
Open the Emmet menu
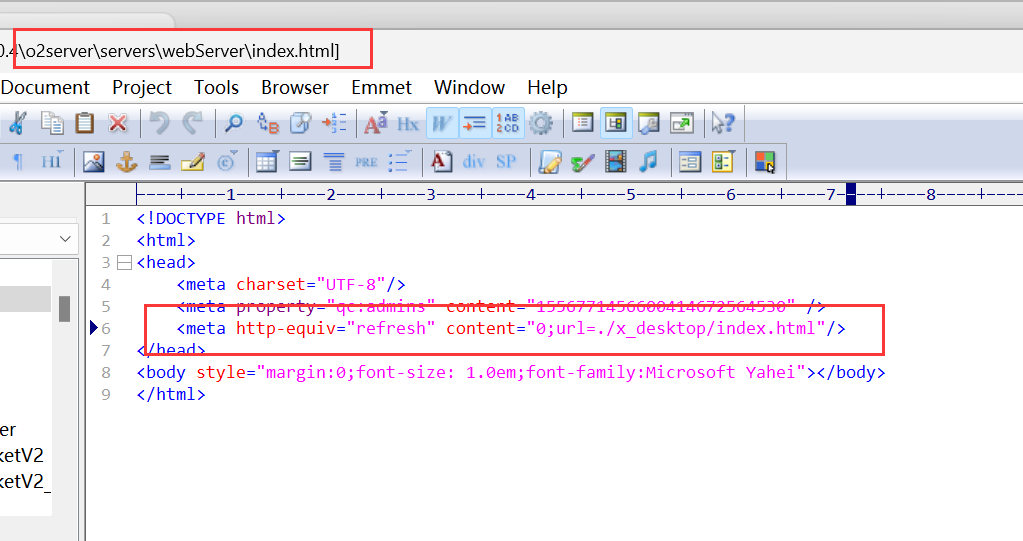382,87
